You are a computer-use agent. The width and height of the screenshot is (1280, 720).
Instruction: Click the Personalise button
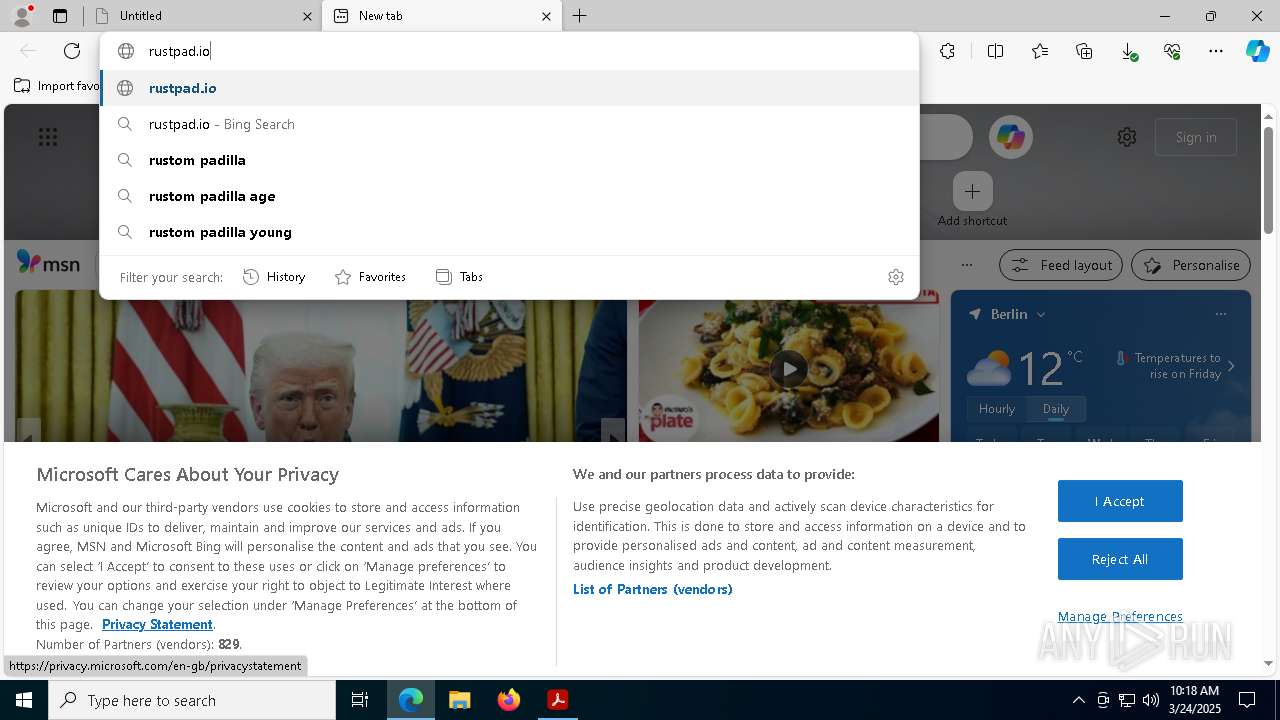tap(1191, 265)
